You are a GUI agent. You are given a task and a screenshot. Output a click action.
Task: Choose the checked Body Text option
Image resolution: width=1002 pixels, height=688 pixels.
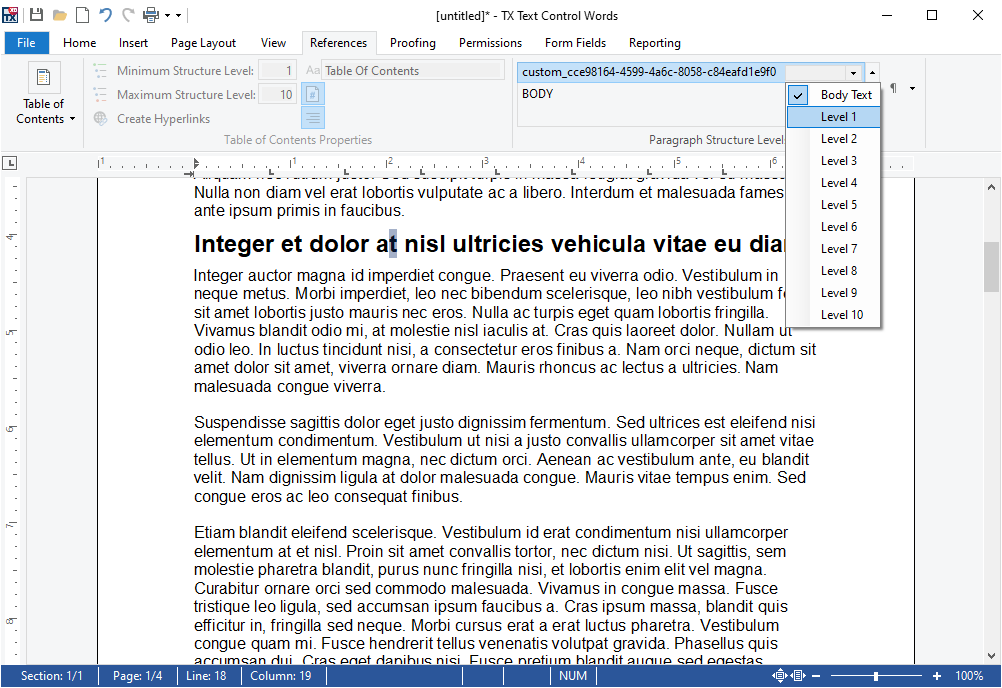[834, 95]
